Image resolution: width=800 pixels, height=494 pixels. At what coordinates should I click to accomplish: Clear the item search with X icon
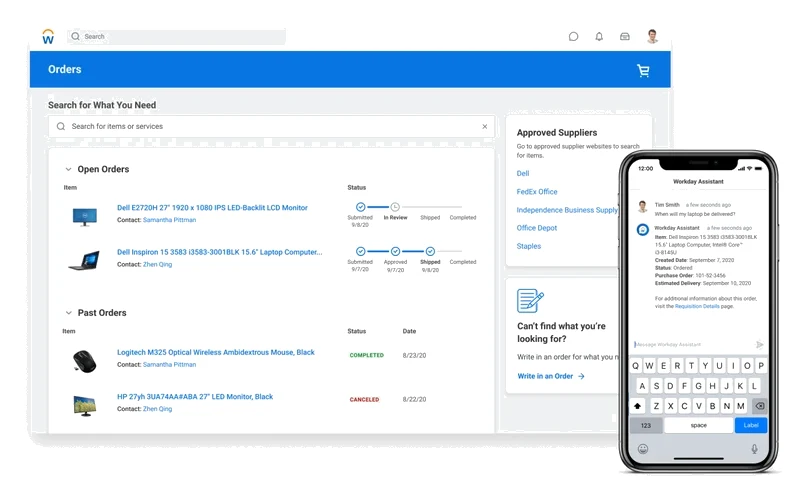[x=485, y=127]
